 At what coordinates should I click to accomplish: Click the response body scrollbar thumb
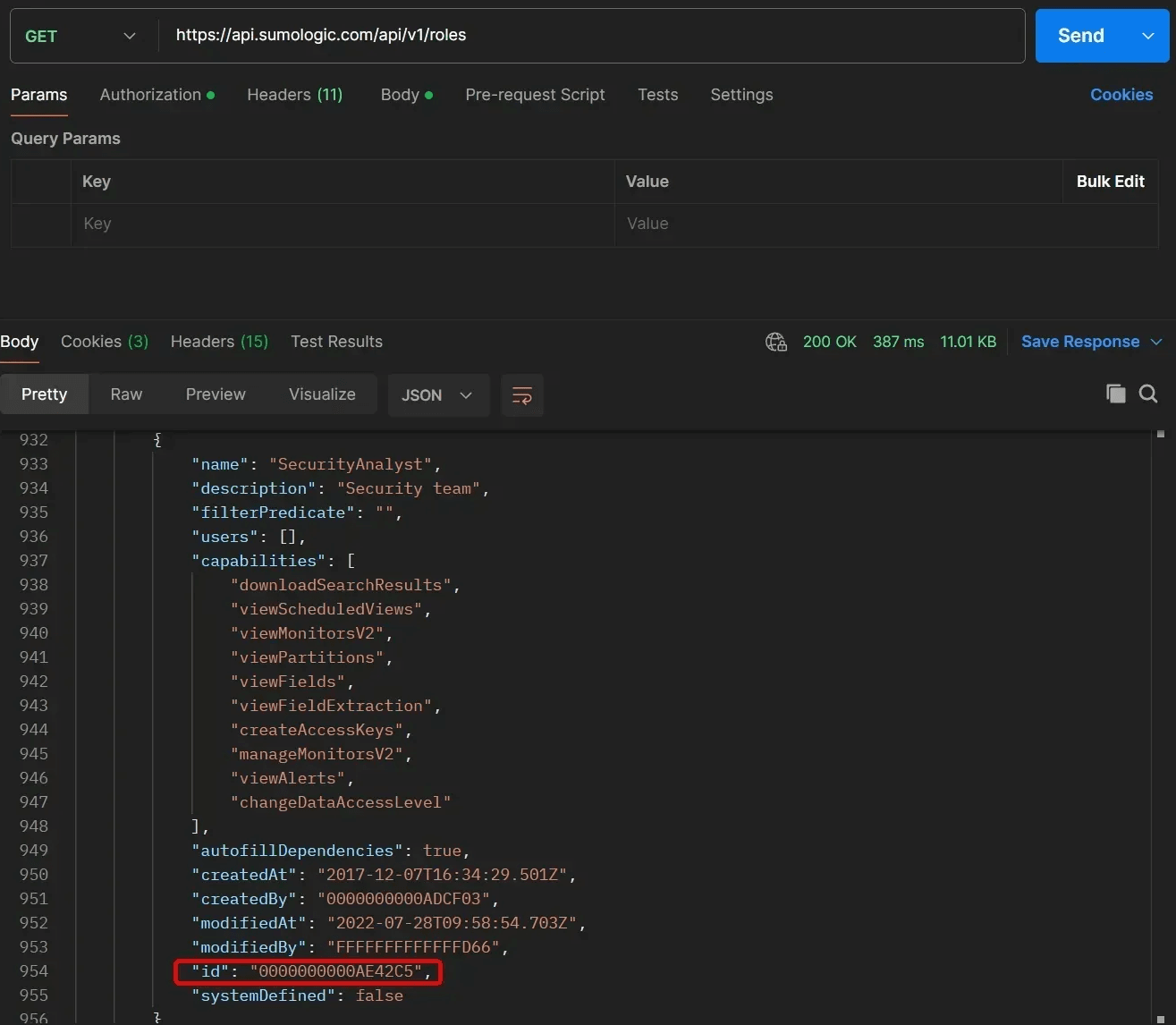tap(1161, 435)
